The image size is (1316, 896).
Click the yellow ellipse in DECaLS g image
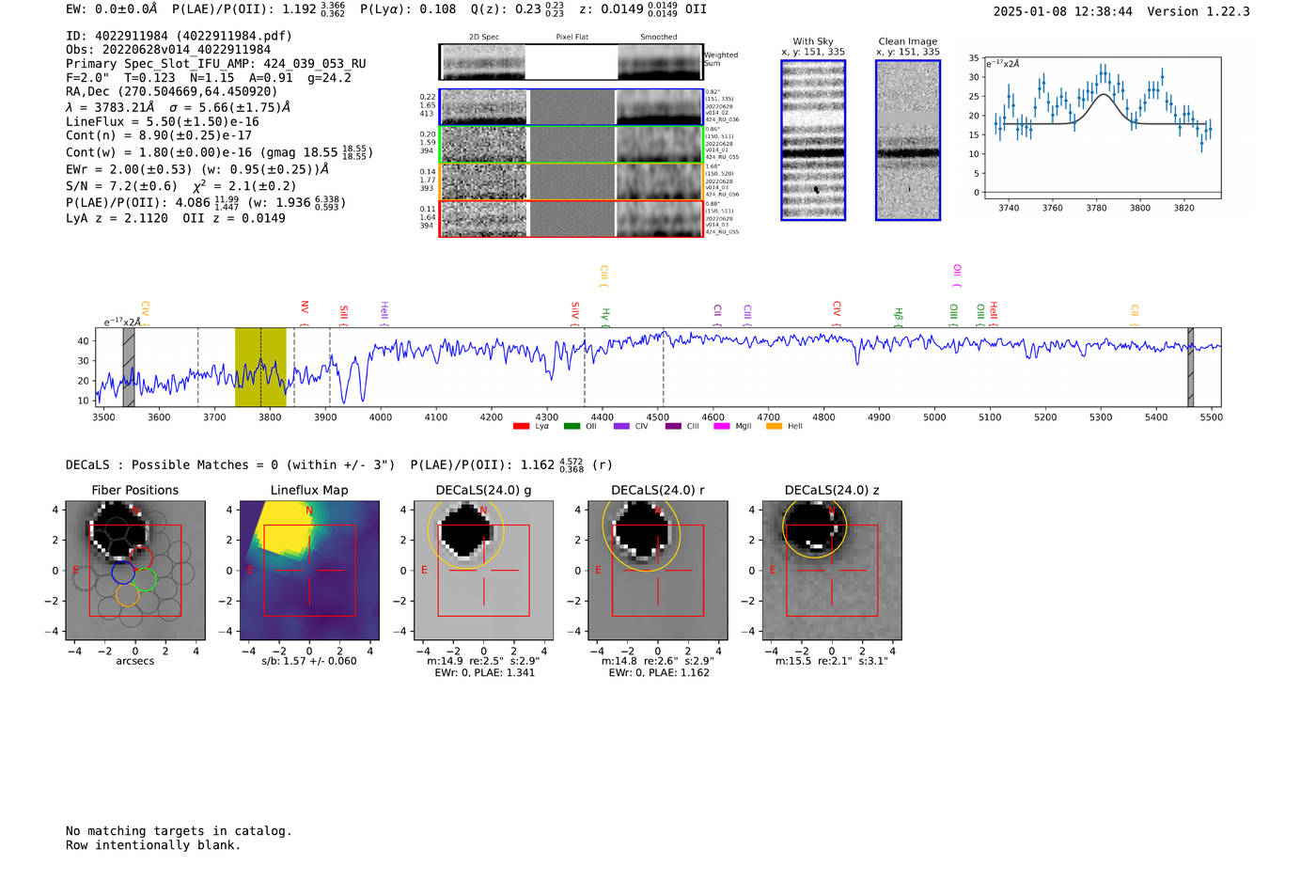pos(466,531)
